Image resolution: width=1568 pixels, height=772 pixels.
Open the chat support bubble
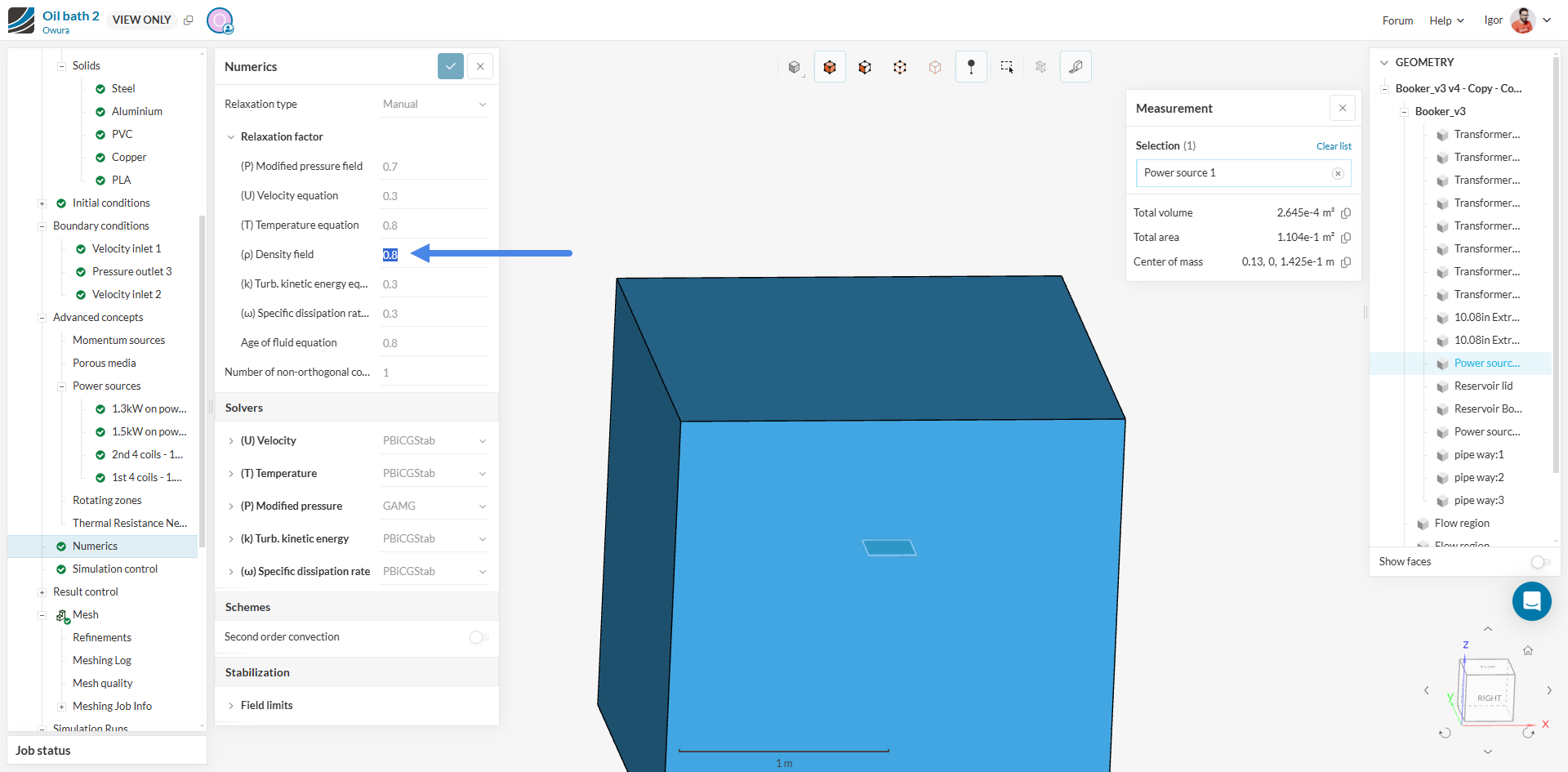point(1531,601)
